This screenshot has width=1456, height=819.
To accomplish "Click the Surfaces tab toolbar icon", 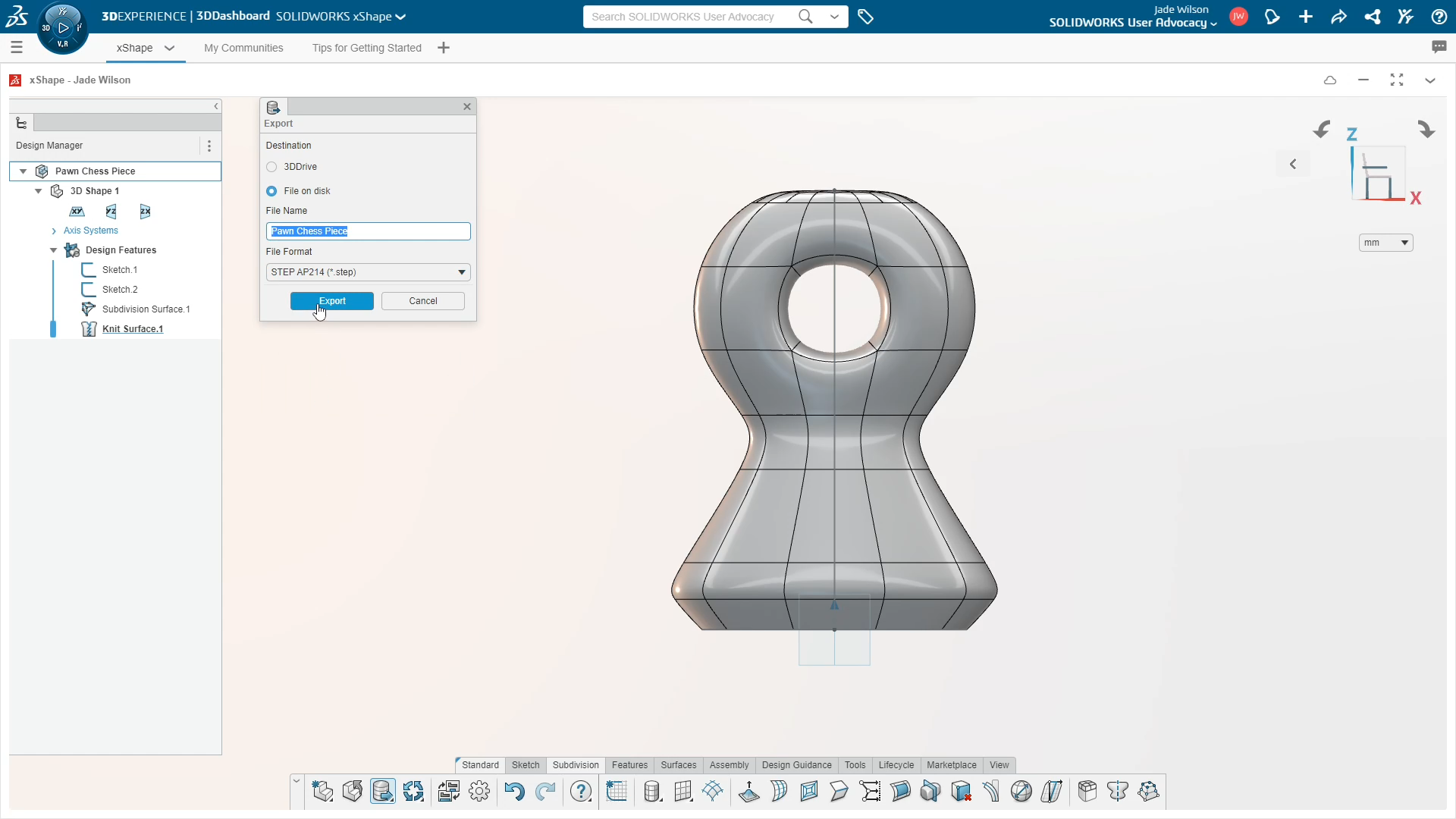I will click(679, 764).
